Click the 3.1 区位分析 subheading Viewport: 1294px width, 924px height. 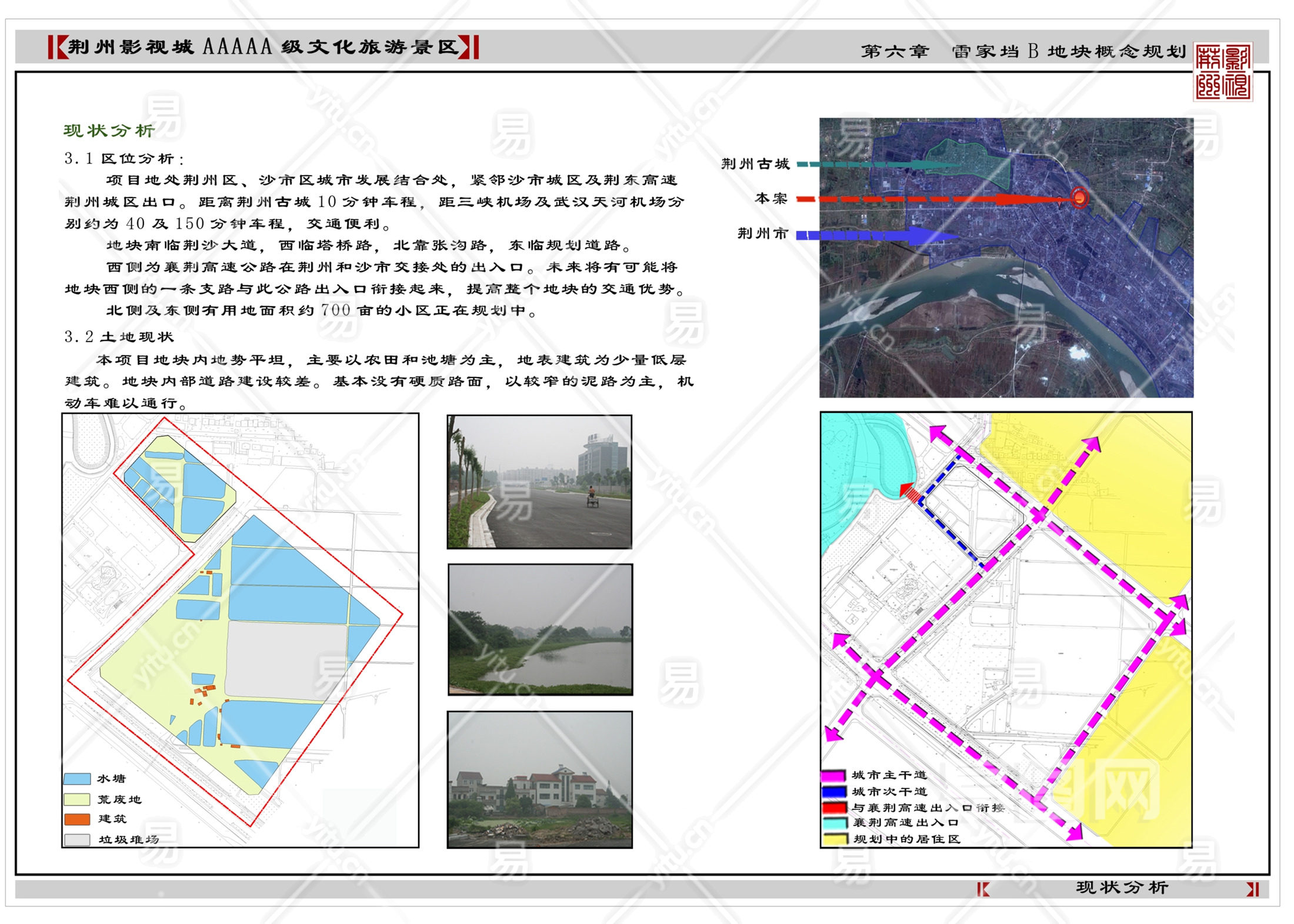tap(124, 159)
